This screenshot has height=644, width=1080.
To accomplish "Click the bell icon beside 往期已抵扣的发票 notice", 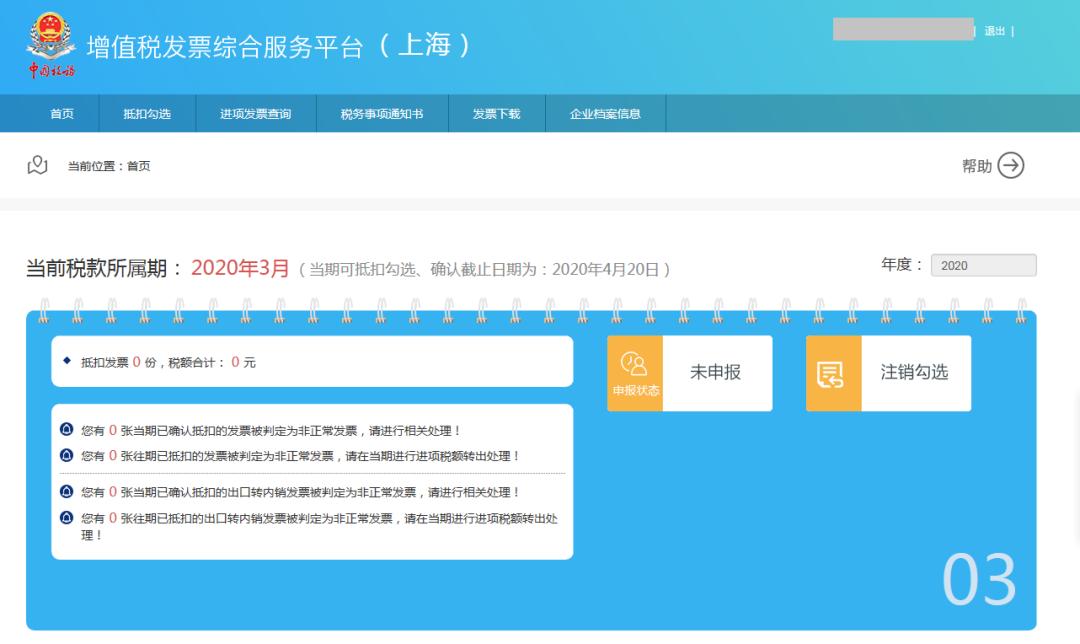I will pos(66,455).
